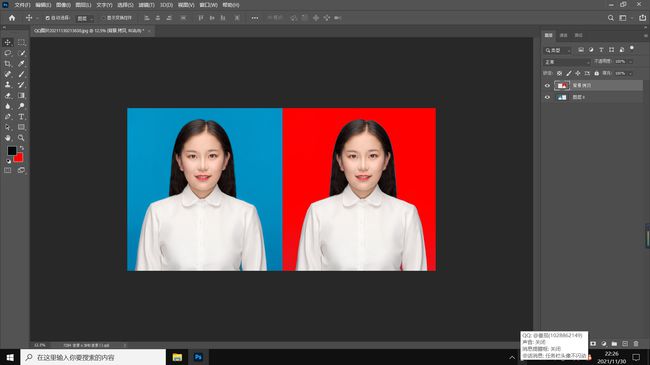This screenshot has width=650, height=365.
Task: Toggle the shape layer filter
Action: (x=611, y=50)
